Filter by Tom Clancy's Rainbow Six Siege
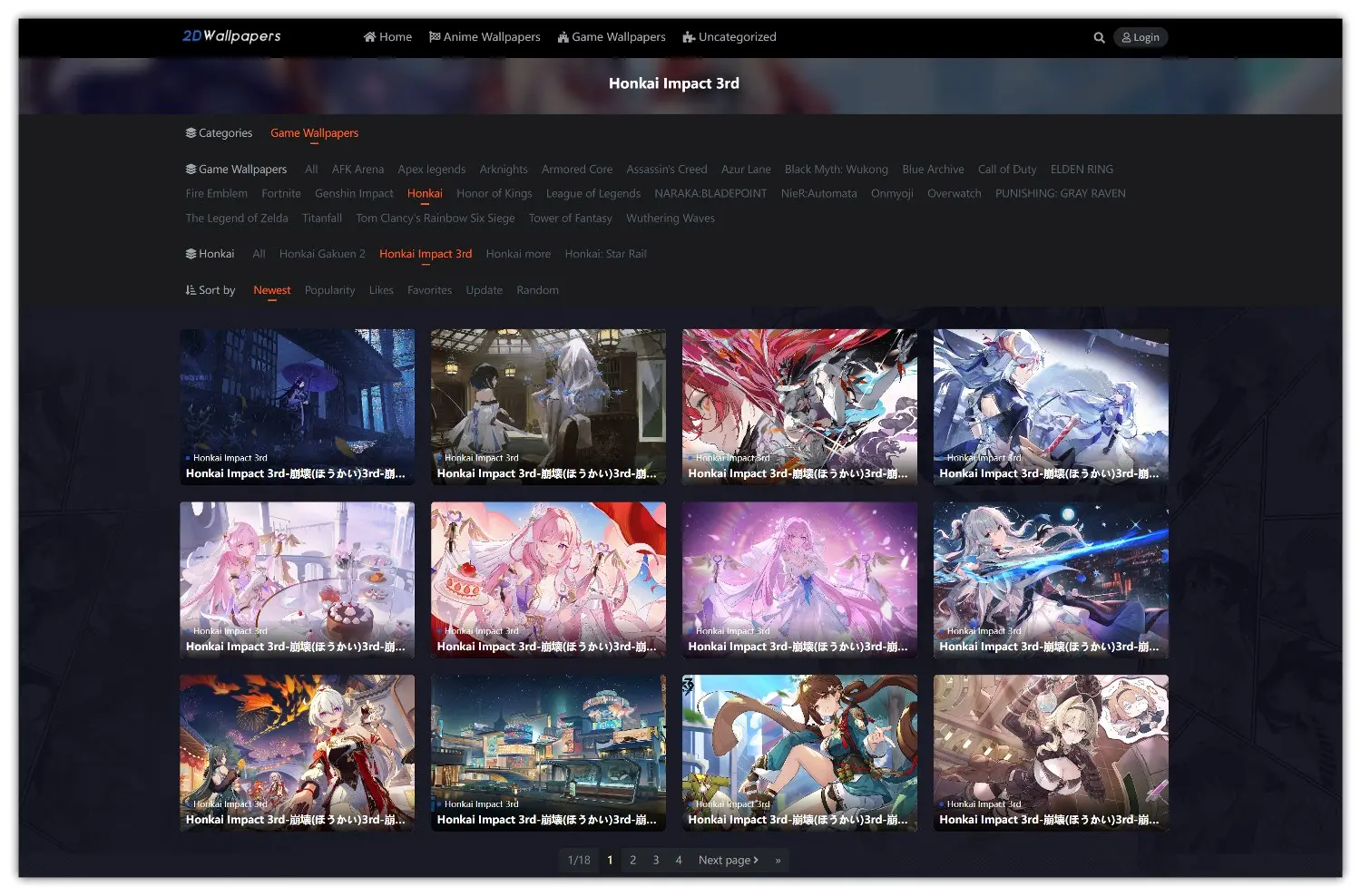1361x896 pixels. 436,219
